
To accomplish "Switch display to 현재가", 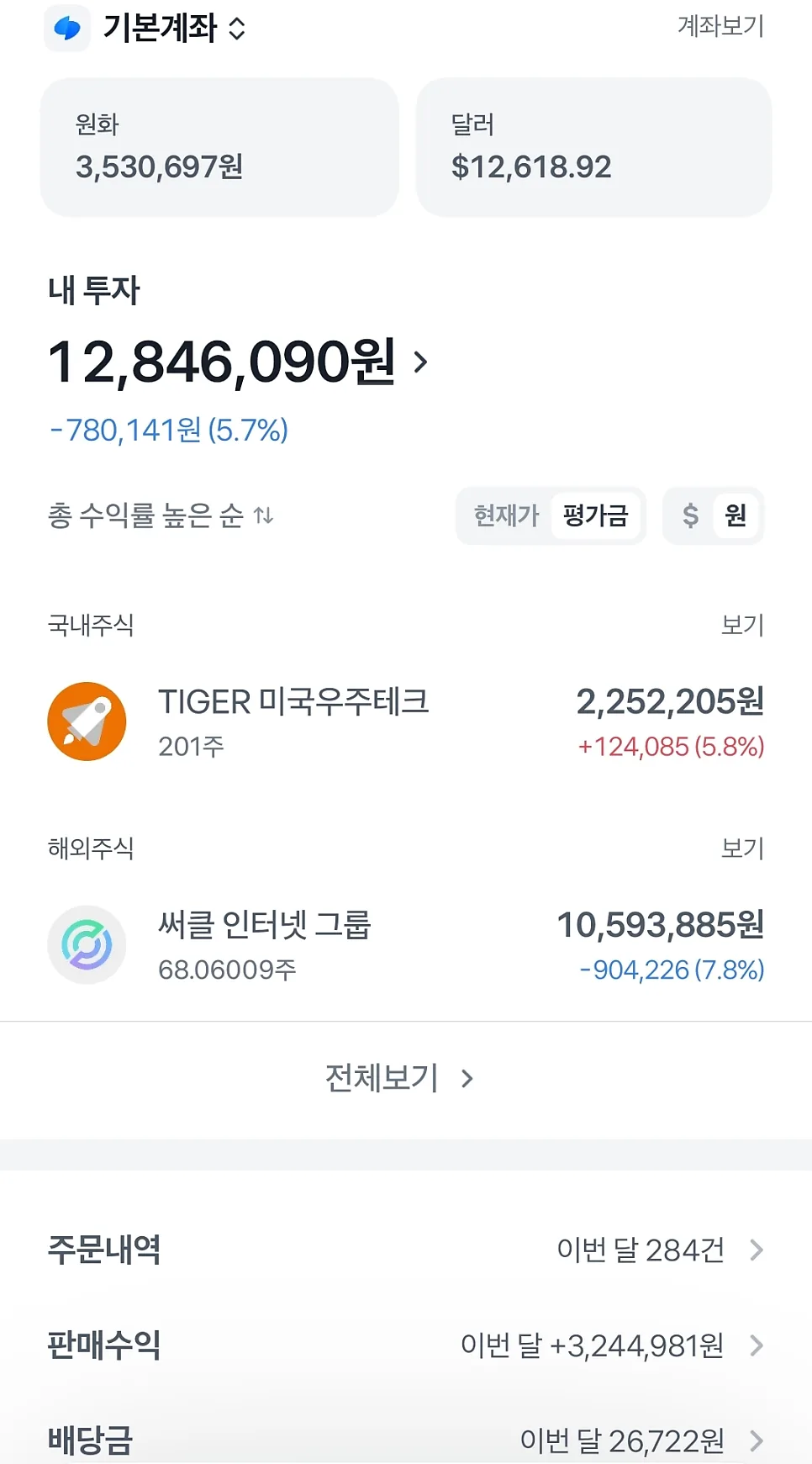I will 506,515.
